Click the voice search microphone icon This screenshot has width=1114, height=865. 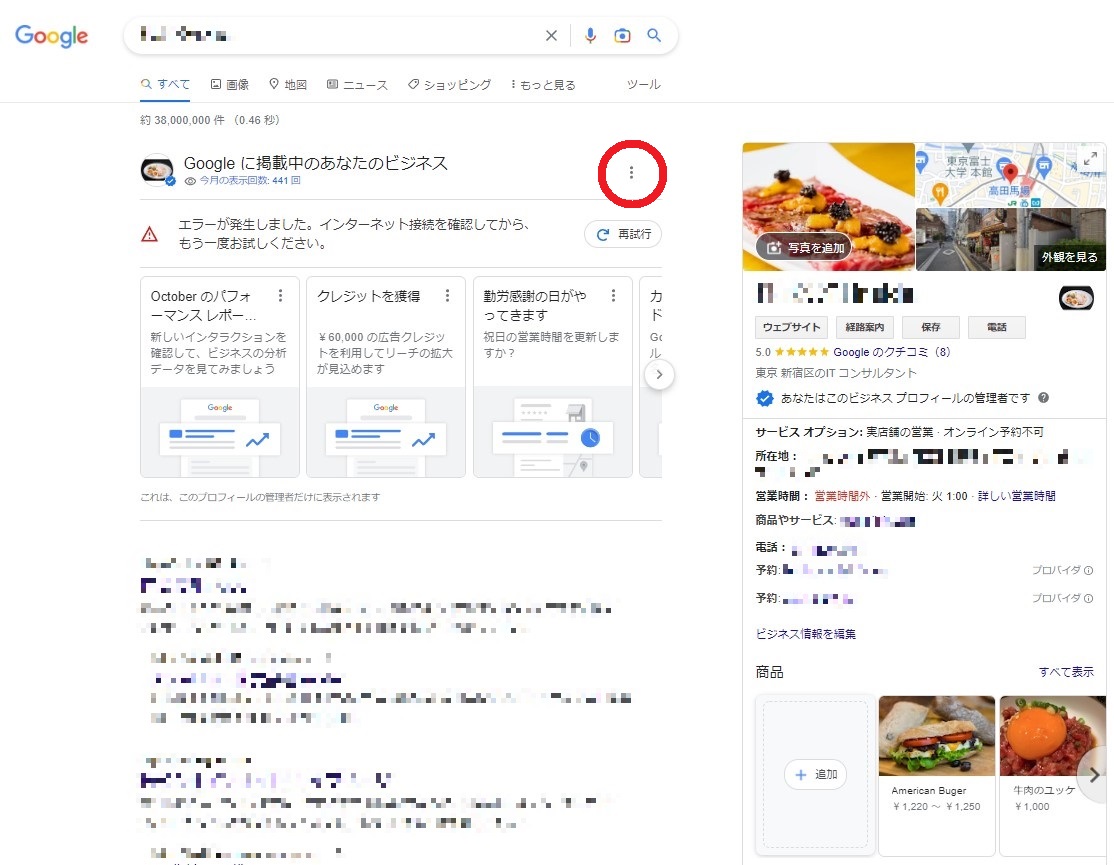pos(590,36)
